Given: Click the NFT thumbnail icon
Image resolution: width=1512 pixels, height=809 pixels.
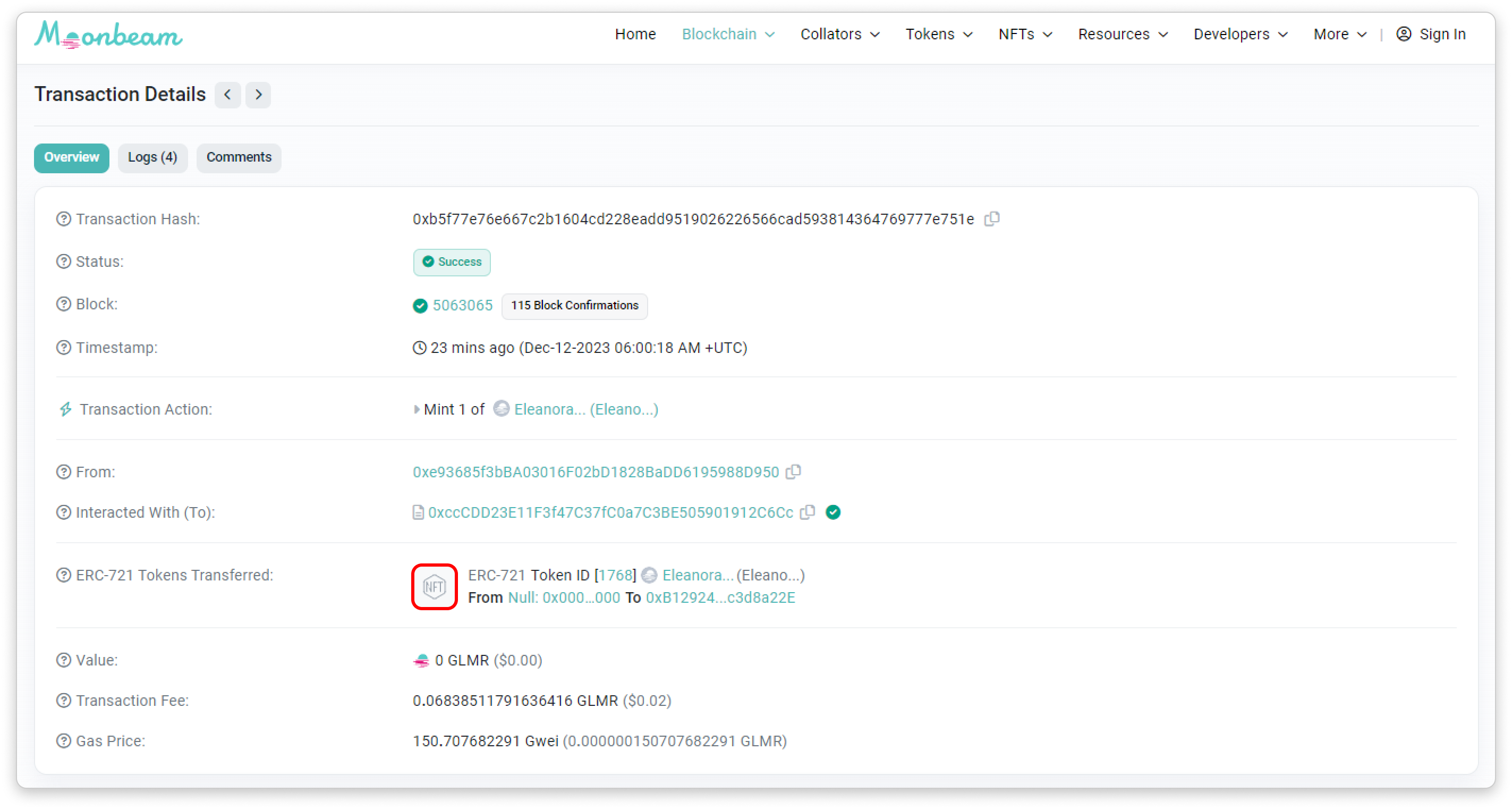Looking at the screenshot, I should [x=435, y=586].
